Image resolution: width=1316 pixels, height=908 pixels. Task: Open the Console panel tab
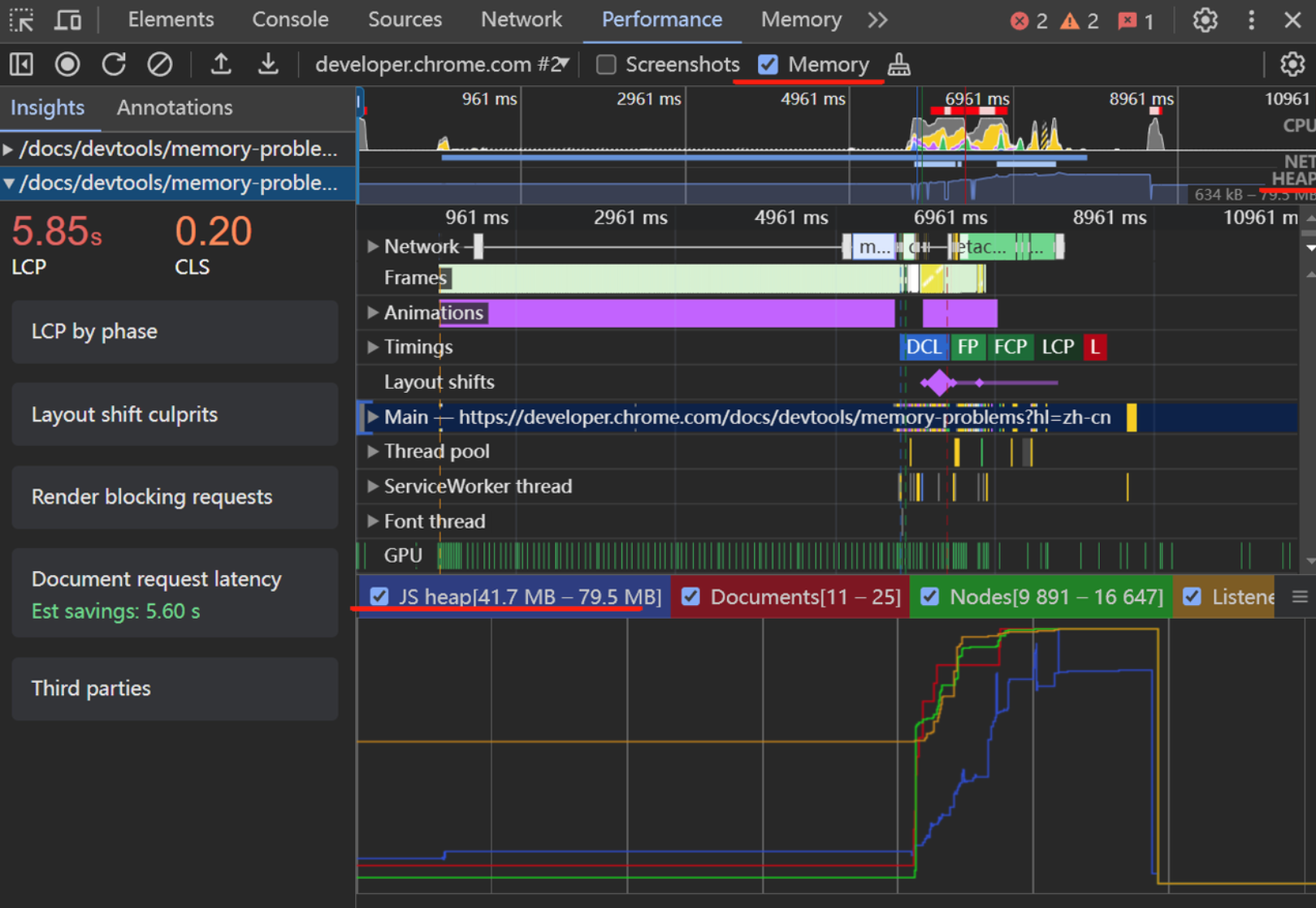290,19
